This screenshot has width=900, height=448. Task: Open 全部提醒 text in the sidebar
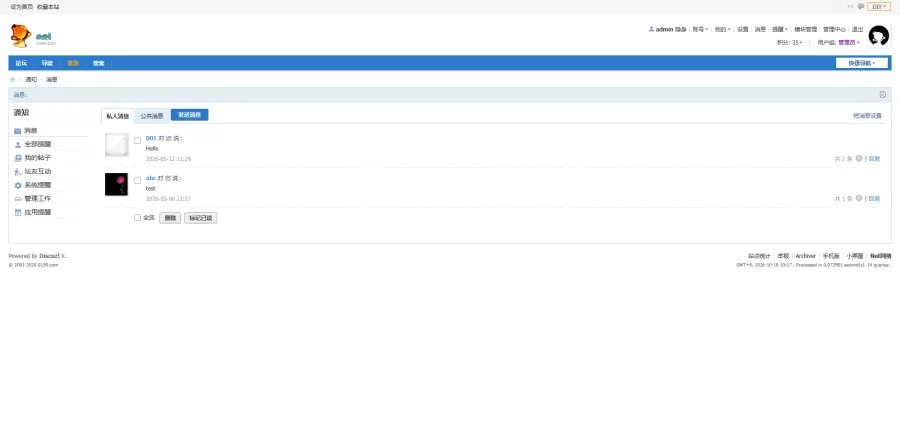coord(38,144)
